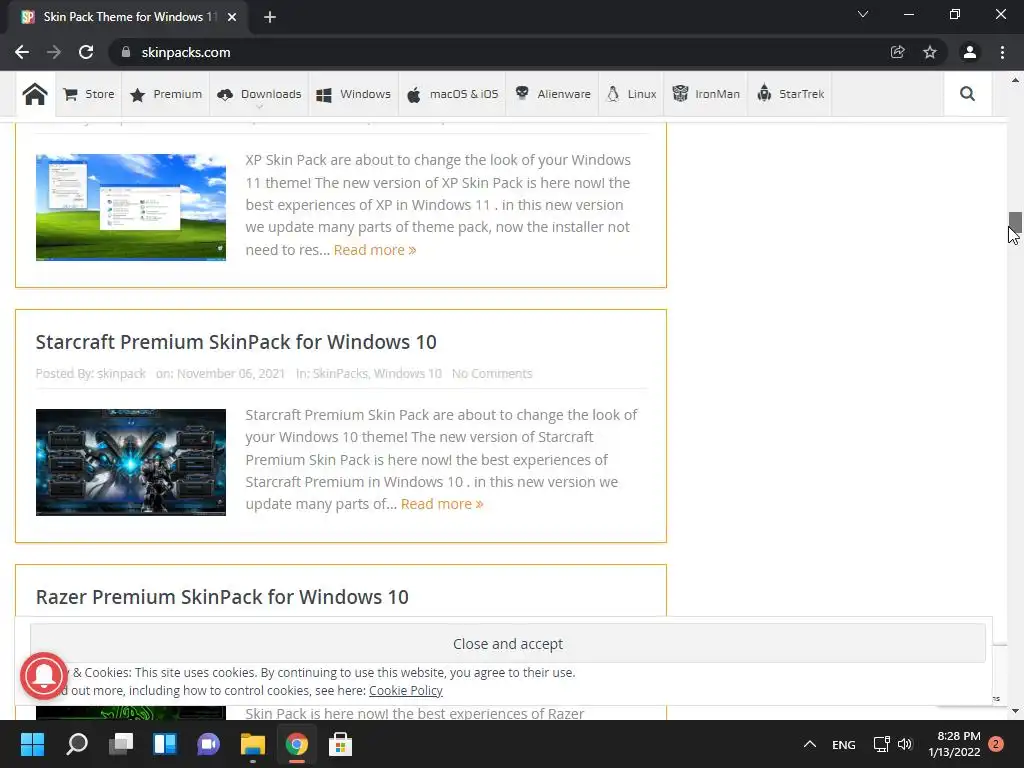Image resolution: width=1024 pixels, height=768 pixels.
Task: Open Windows 10 category under Starcraft post
Action: [x=408, y=374]
